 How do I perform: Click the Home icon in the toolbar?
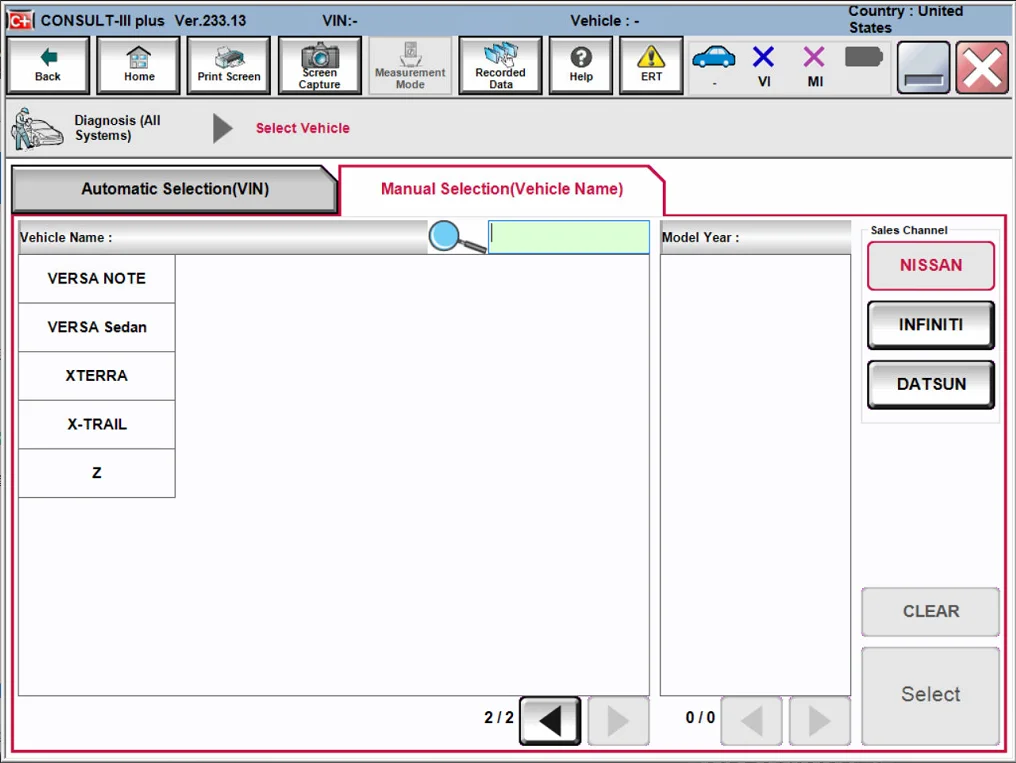click(x=138, y=64)
